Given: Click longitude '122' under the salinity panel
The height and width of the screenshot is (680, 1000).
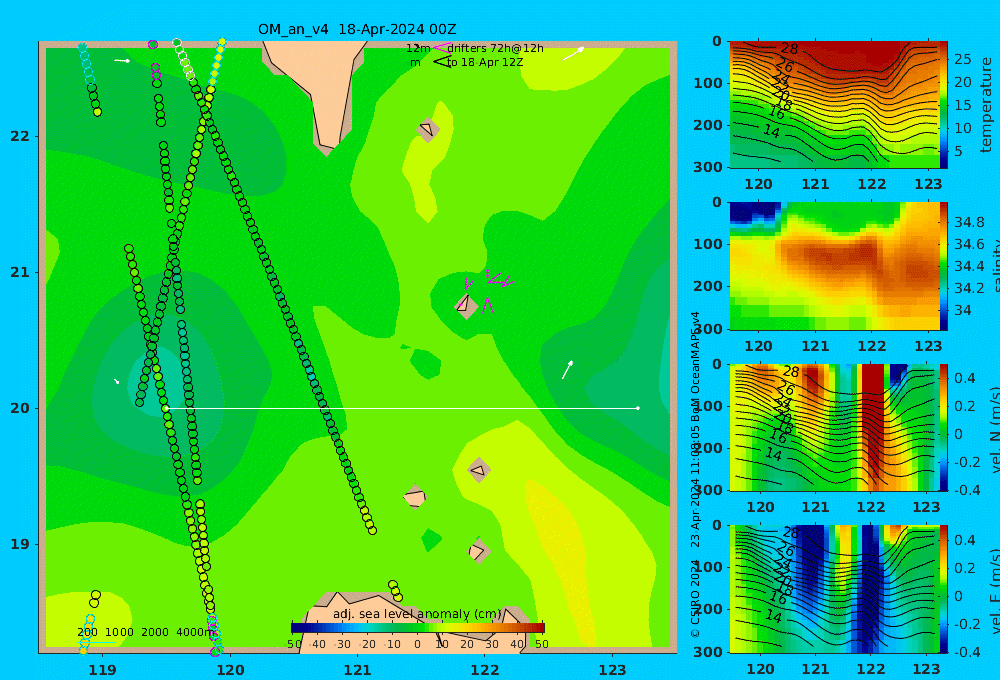Looking at the screenshot, I should coord(872,346).
